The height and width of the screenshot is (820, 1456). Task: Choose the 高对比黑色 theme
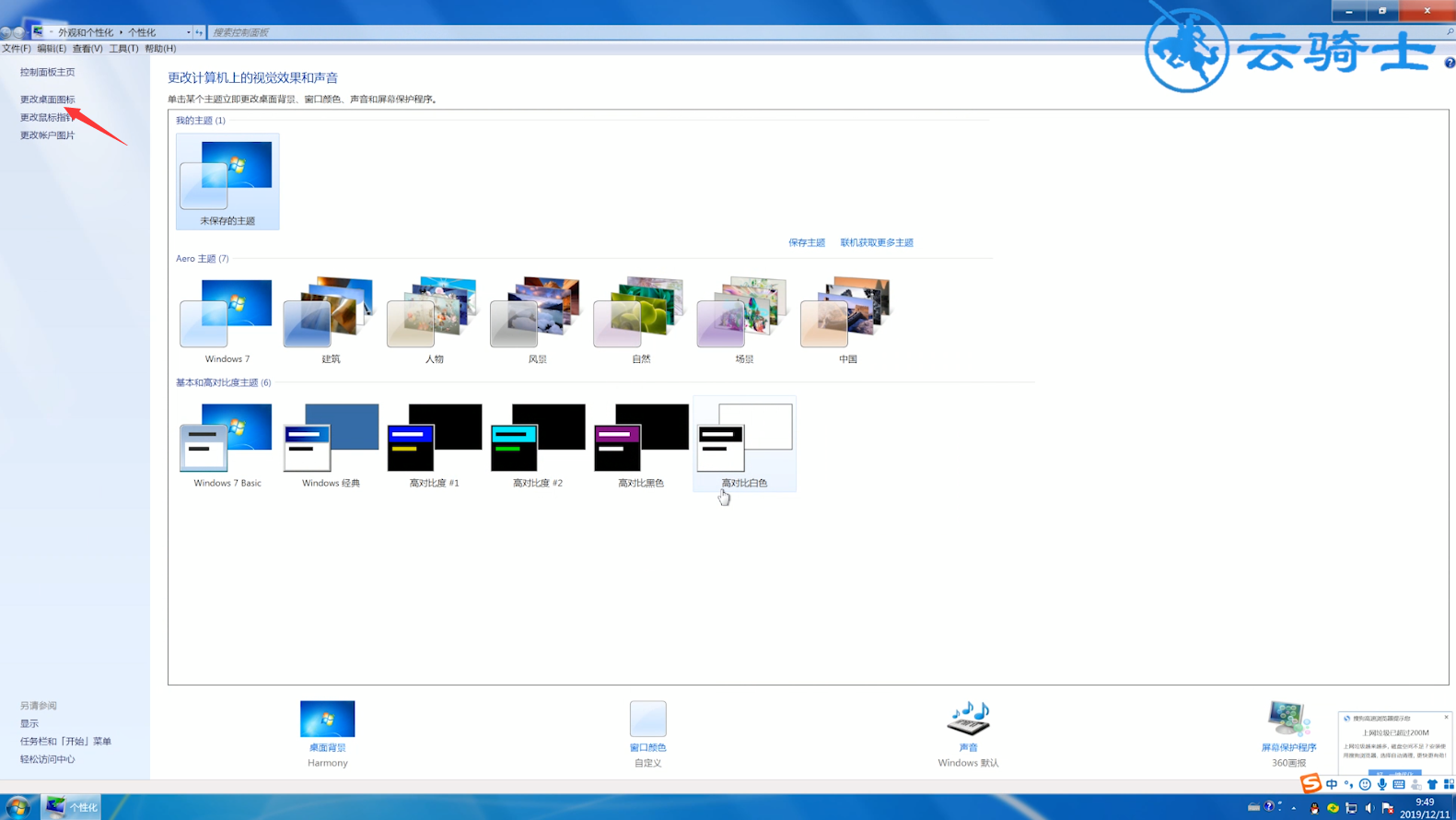click(641, 444)
